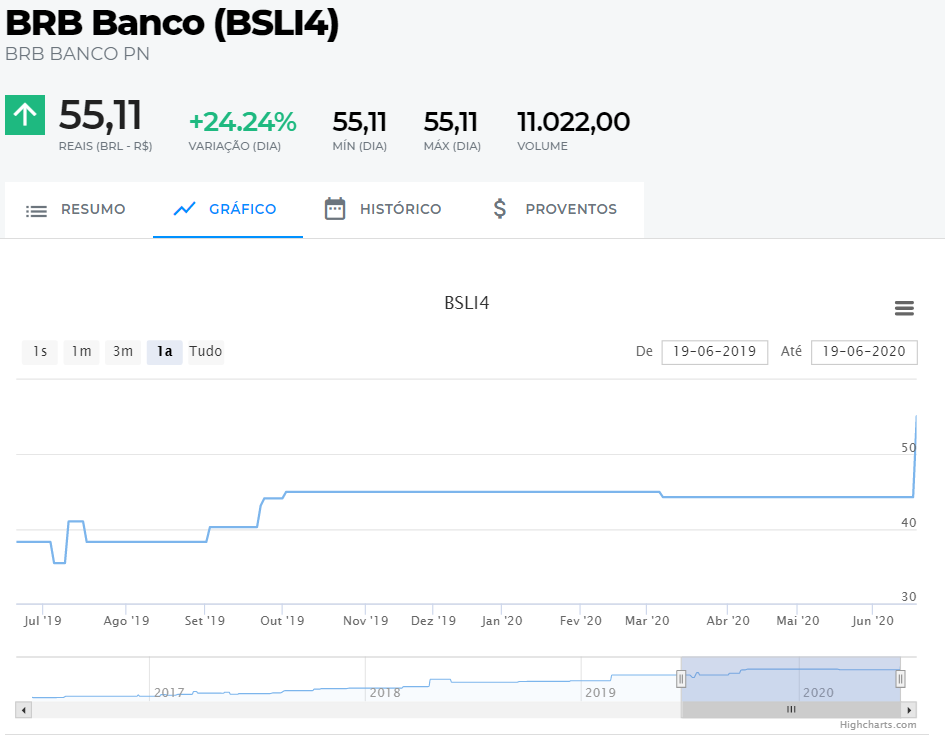Click the navigator right range handle
This screenshot has height=744, width=945.
coord(900,679)
